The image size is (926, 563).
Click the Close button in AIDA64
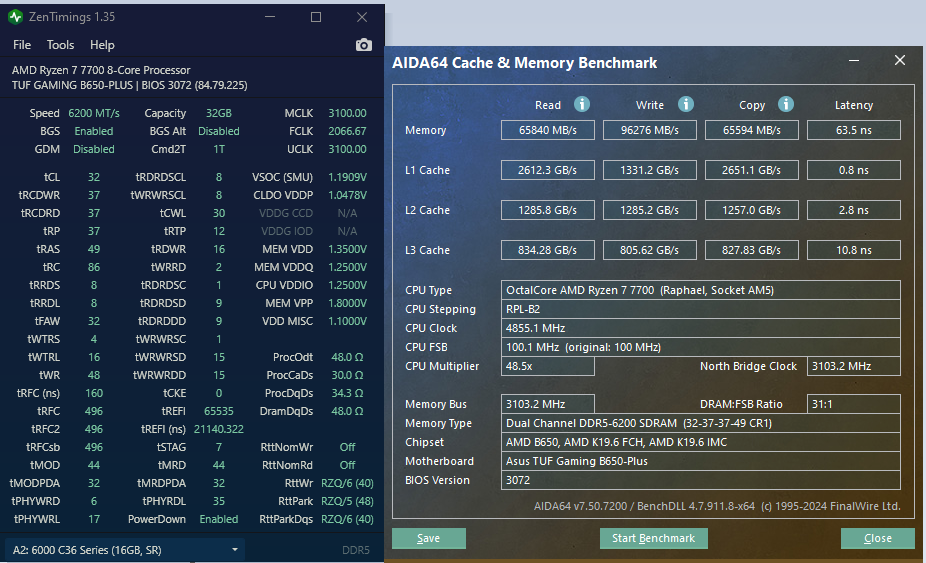pos(878,538)
